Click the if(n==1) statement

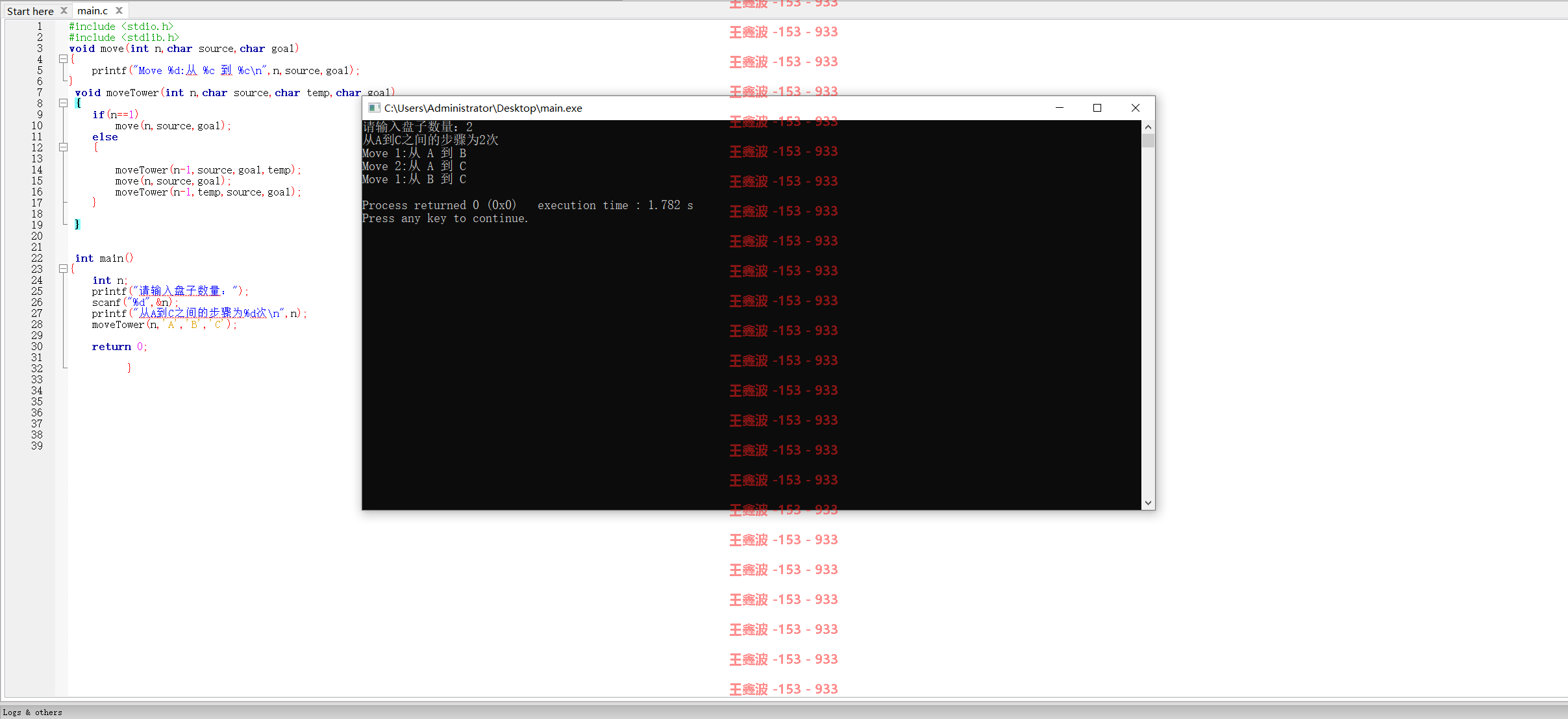click(116, 115)
